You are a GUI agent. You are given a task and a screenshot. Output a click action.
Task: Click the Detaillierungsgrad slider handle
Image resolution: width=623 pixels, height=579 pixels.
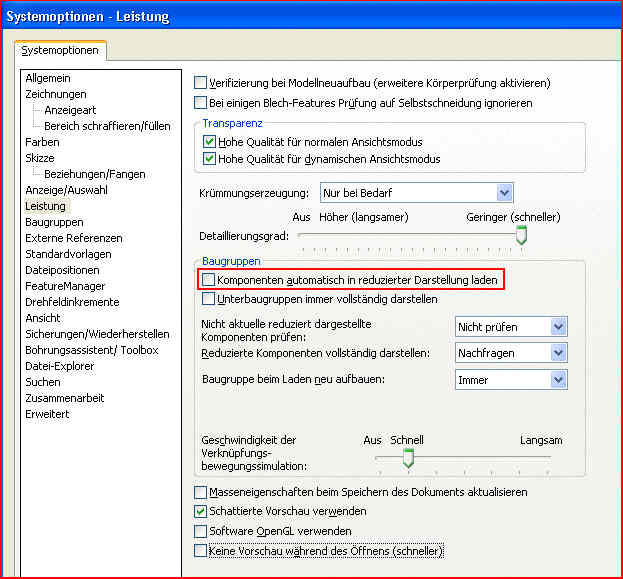pyautogui.click(x=521, y=235)
